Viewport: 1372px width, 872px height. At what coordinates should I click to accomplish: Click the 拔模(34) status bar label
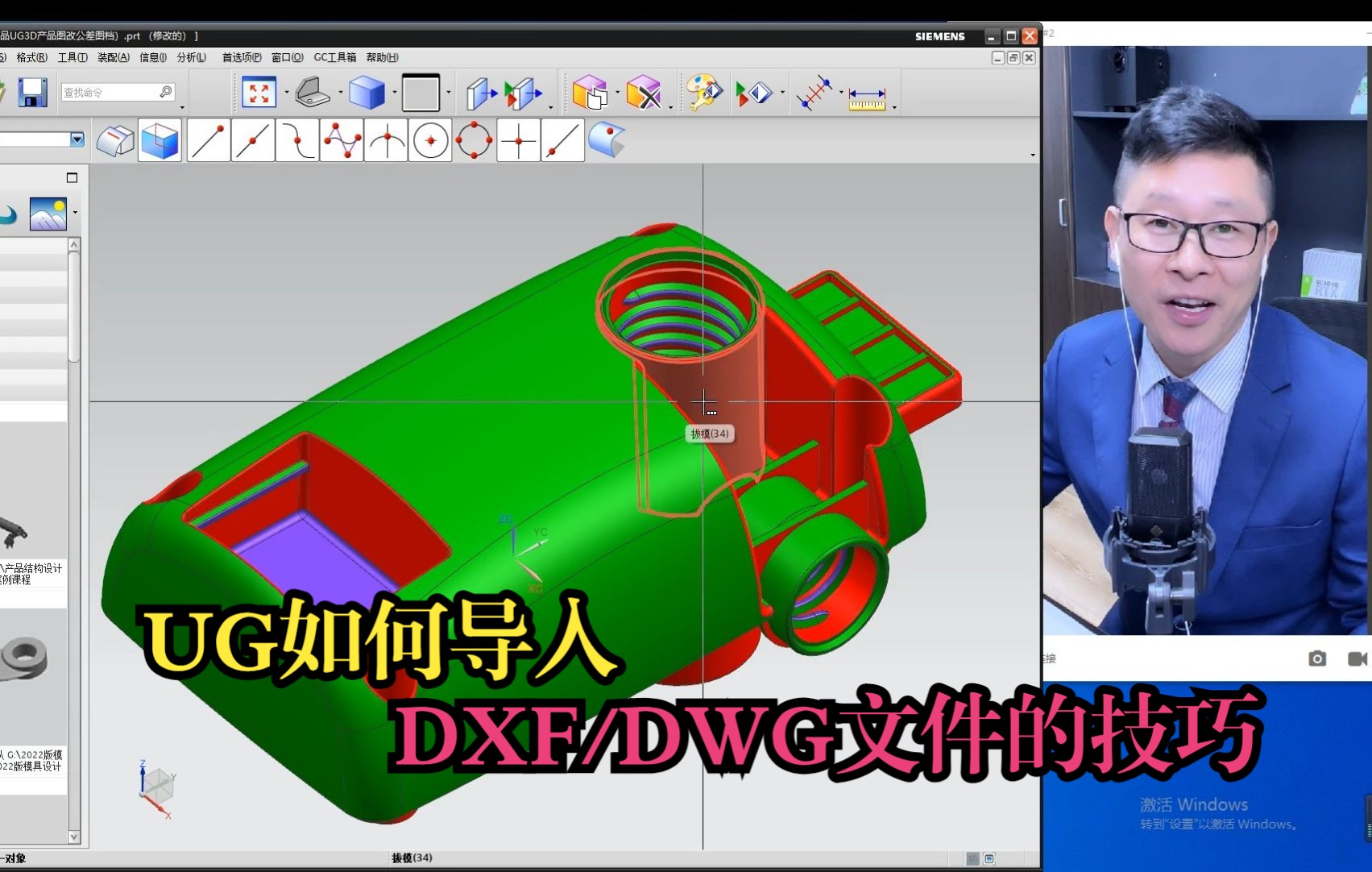coord(412,857)
